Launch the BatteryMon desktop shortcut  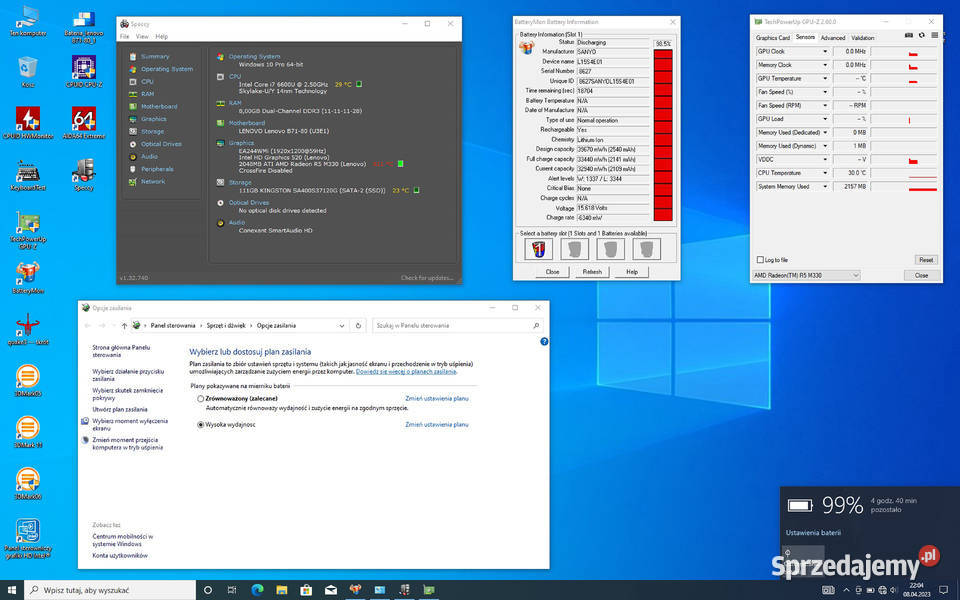point(28,279)
